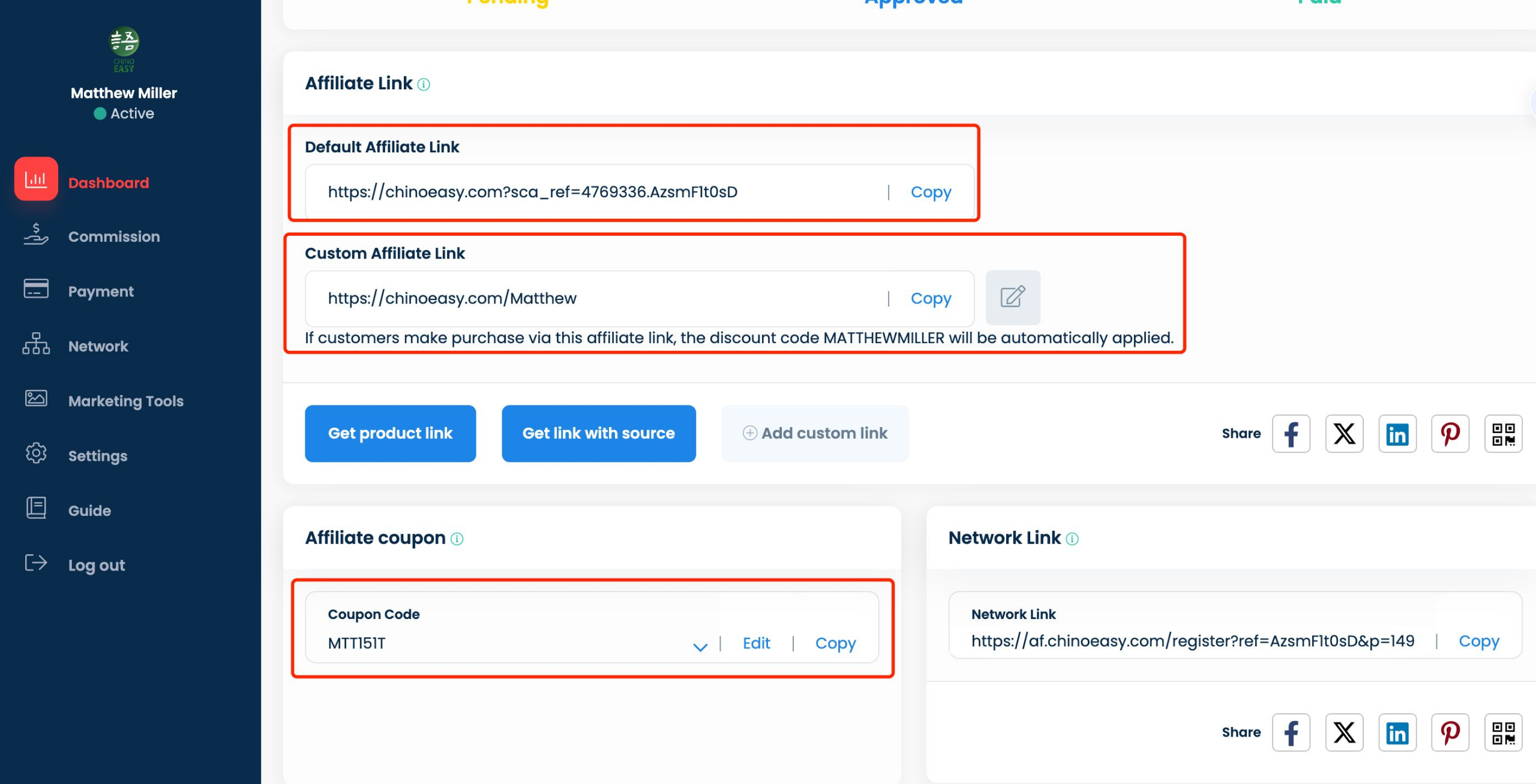Show the Network Link info tooltip icon
Screen dimensions: 1536x784
coord(1072,539)
